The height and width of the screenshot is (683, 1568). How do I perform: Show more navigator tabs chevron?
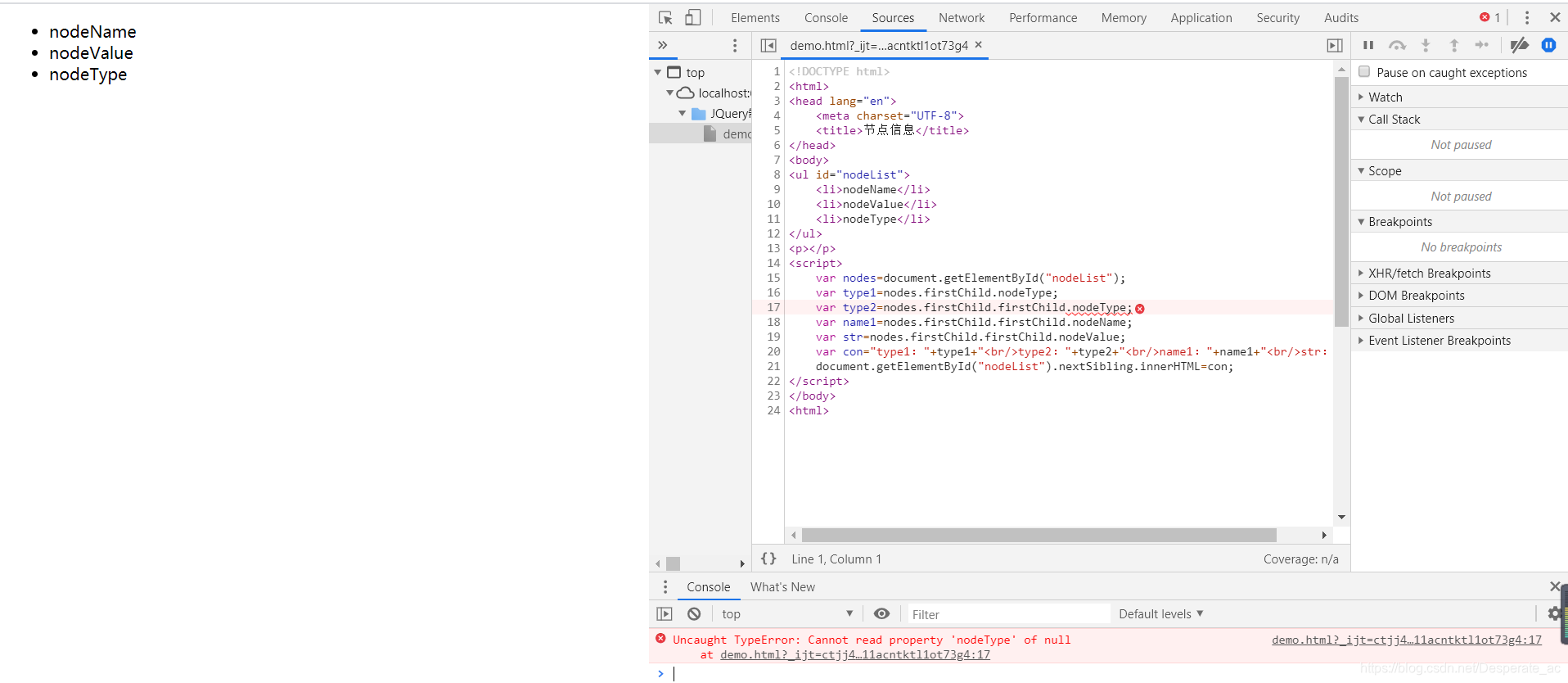663,45
